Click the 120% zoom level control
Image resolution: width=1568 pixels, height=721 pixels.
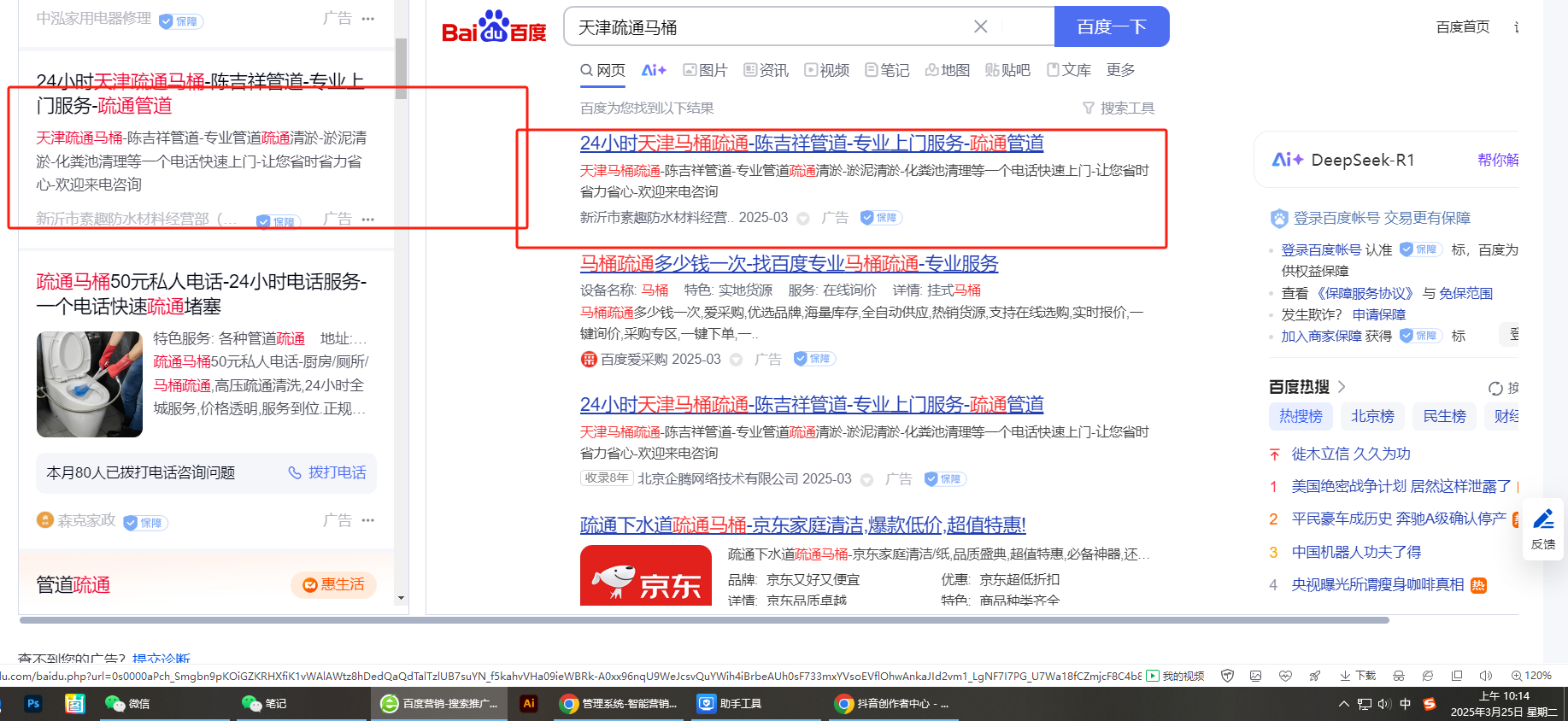pos(1531,676)
